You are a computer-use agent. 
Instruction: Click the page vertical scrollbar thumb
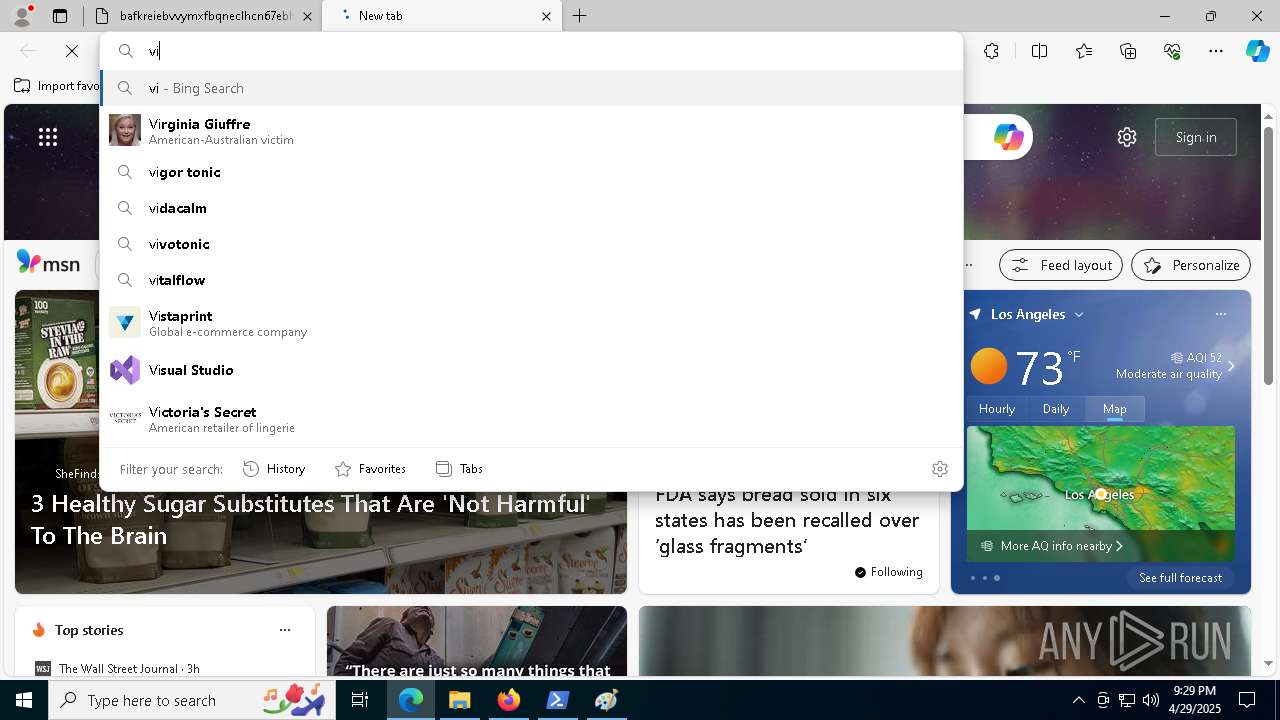[1268, 255]
